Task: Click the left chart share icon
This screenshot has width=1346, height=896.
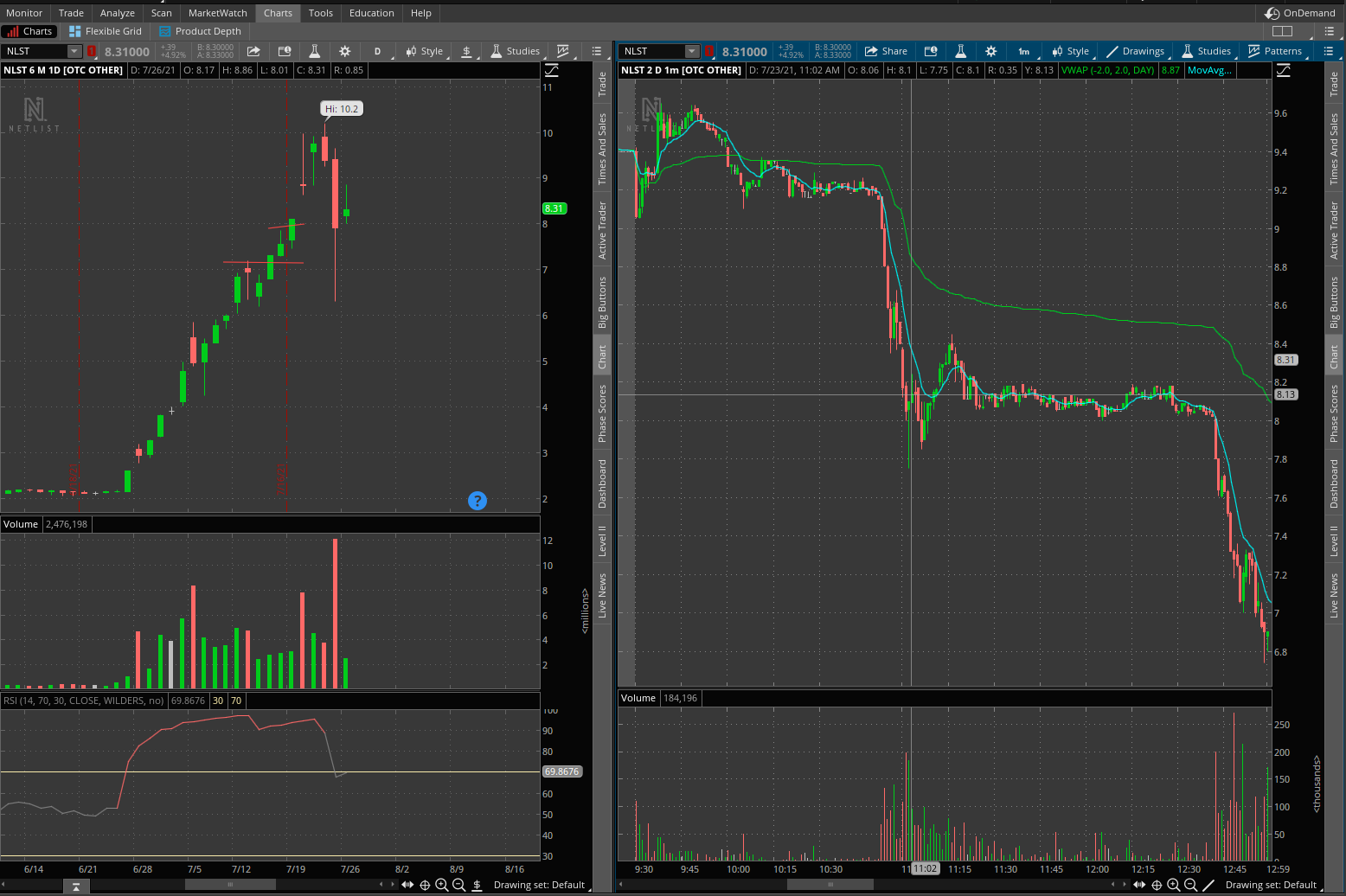Action: click(253, 51)
